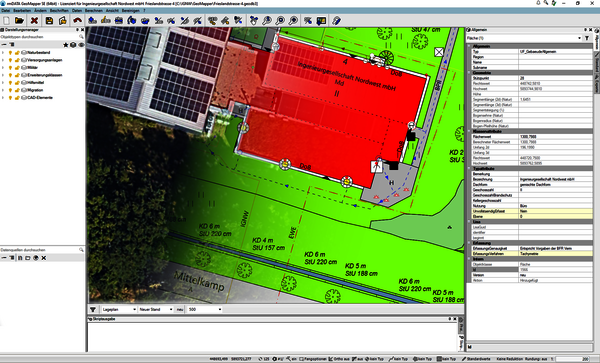
Task: Click the red X delete icon
Action: 34,21
